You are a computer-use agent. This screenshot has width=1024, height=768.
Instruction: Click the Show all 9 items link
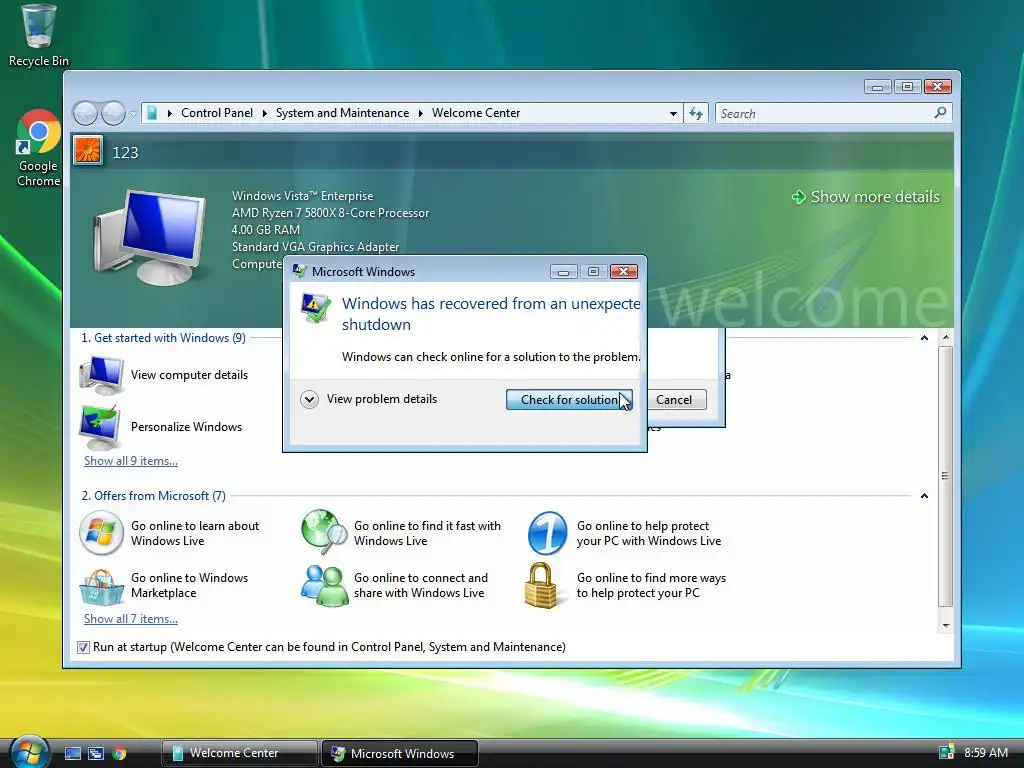[x=131, y=461]
